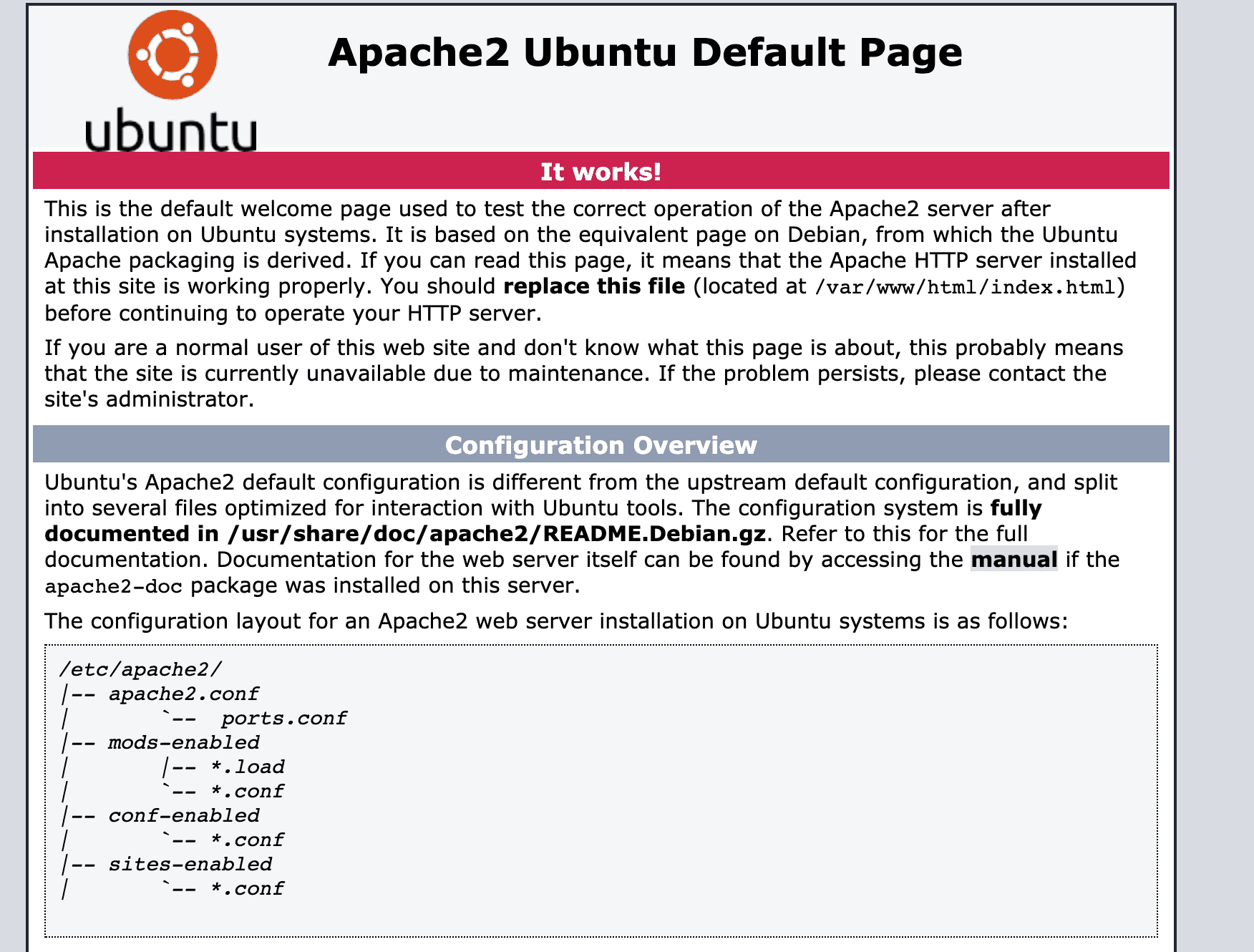Click the Apache2 Ubuntu Default Page heading
Screen dimensions: 1254x952
pyautogui.click(x=645, y=53)
